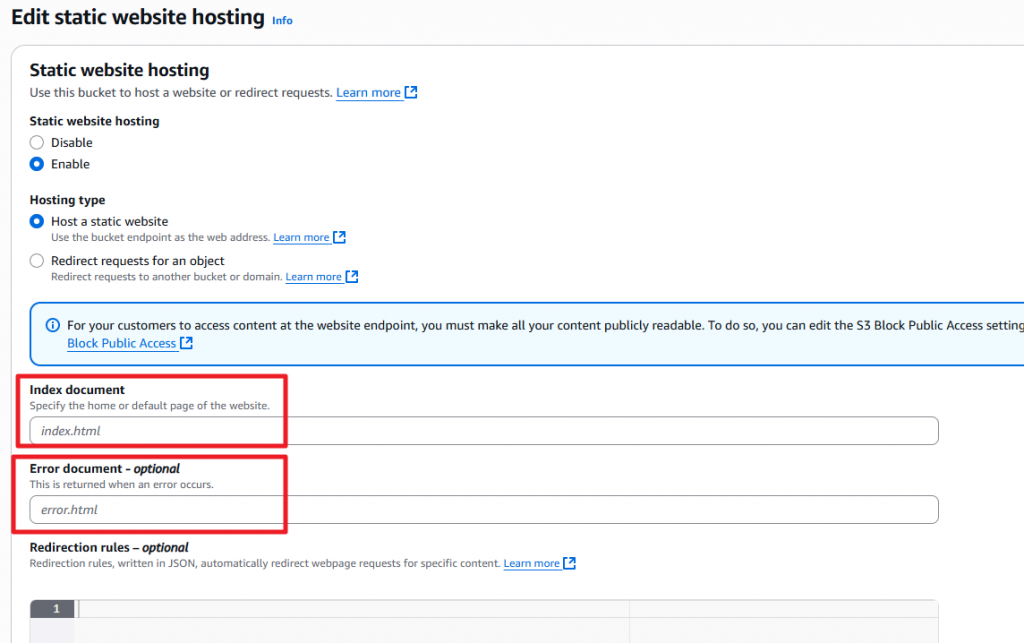This screenshot has height=643, width=1024.
Task: Choose Host a static website option
Action: 37,221
